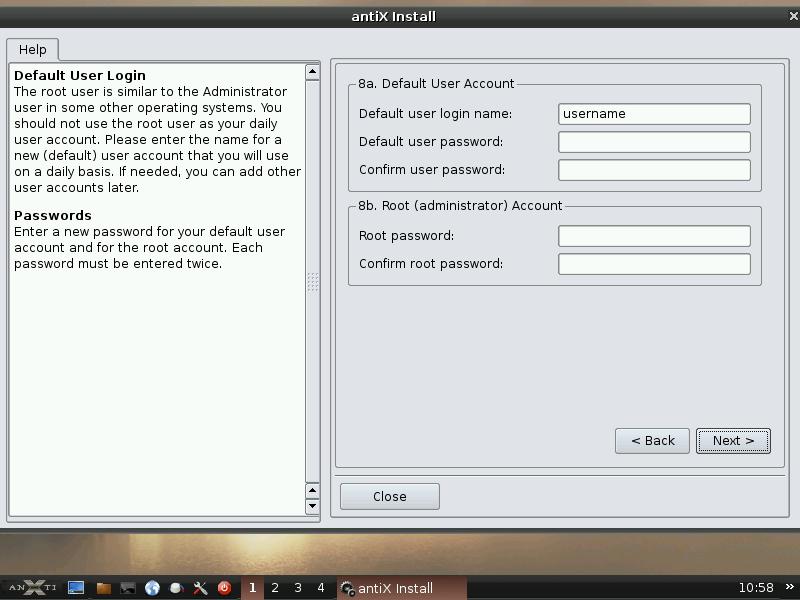800x600 pixels.
Task: Click the Default user password field
Action: [x=654, y=142]
